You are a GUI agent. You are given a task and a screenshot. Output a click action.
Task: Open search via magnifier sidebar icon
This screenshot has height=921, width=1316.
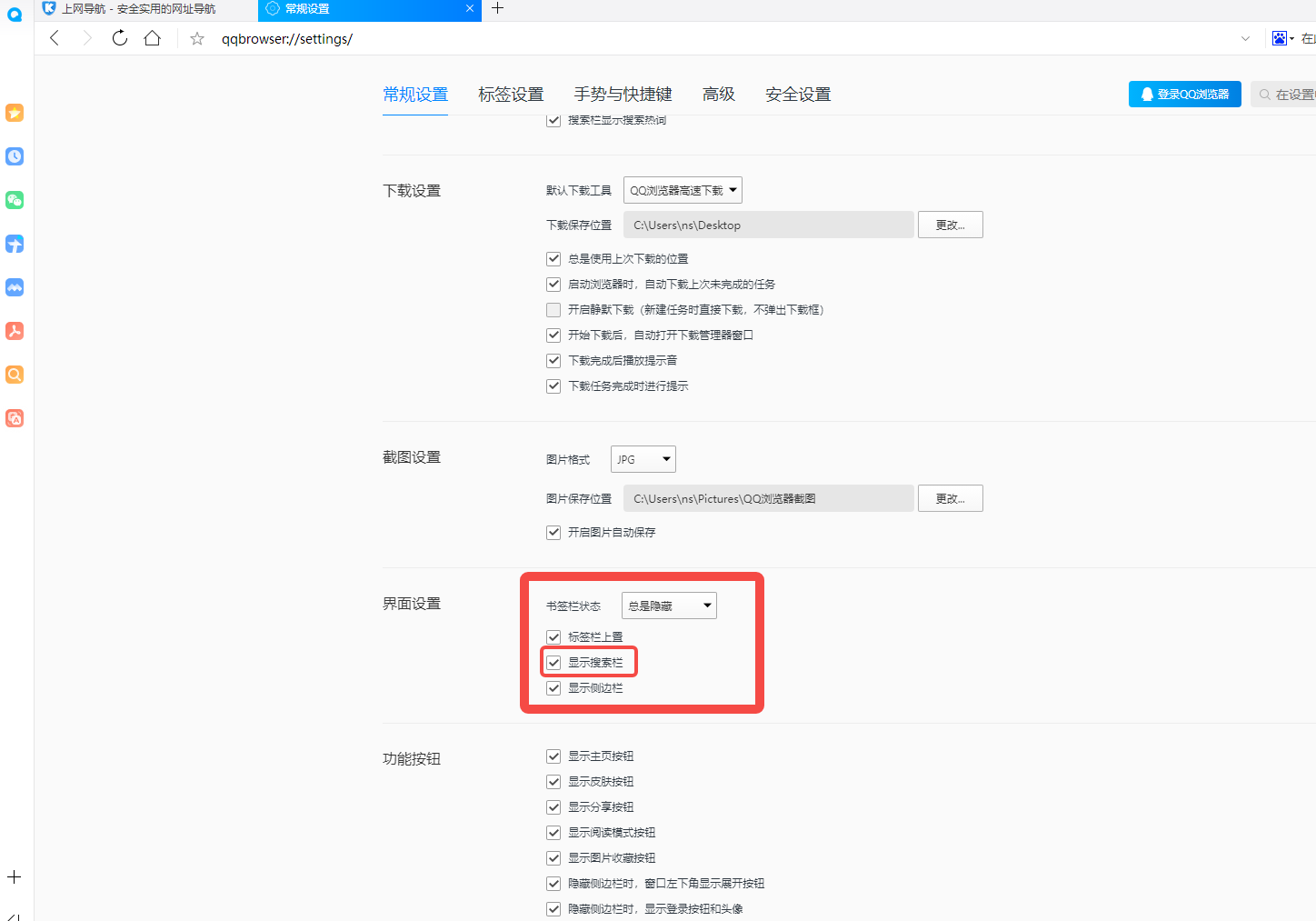(15, 374)
